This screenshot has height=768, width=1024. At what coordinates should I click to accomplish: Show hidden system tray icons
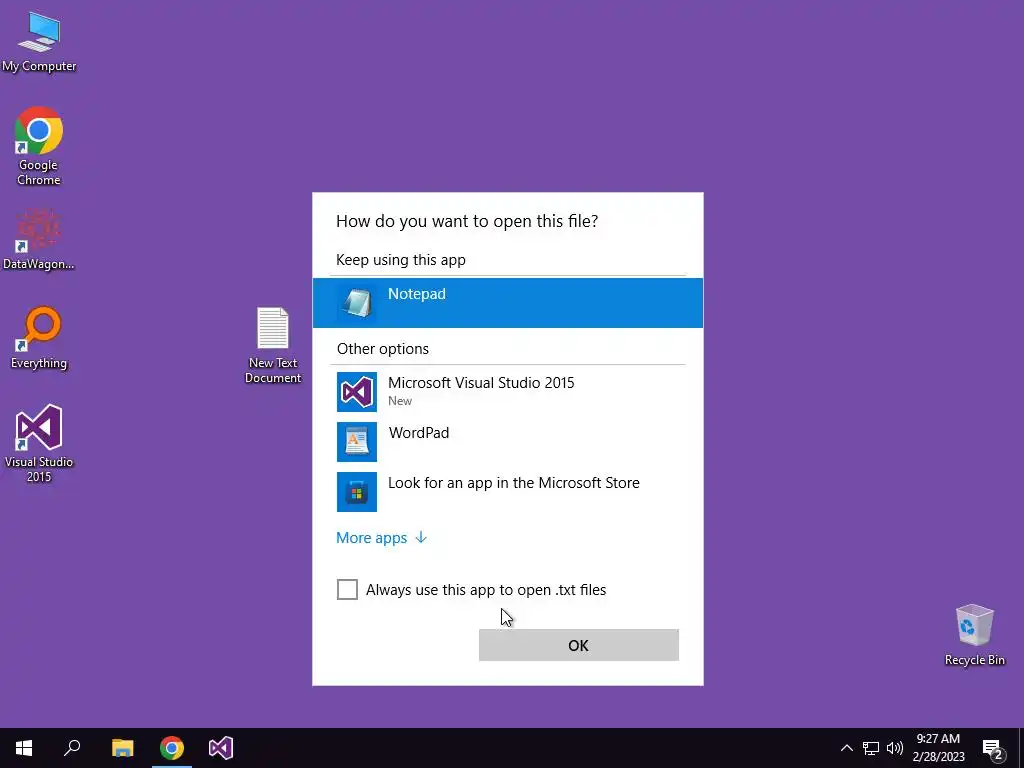click(x=846, y=748)
